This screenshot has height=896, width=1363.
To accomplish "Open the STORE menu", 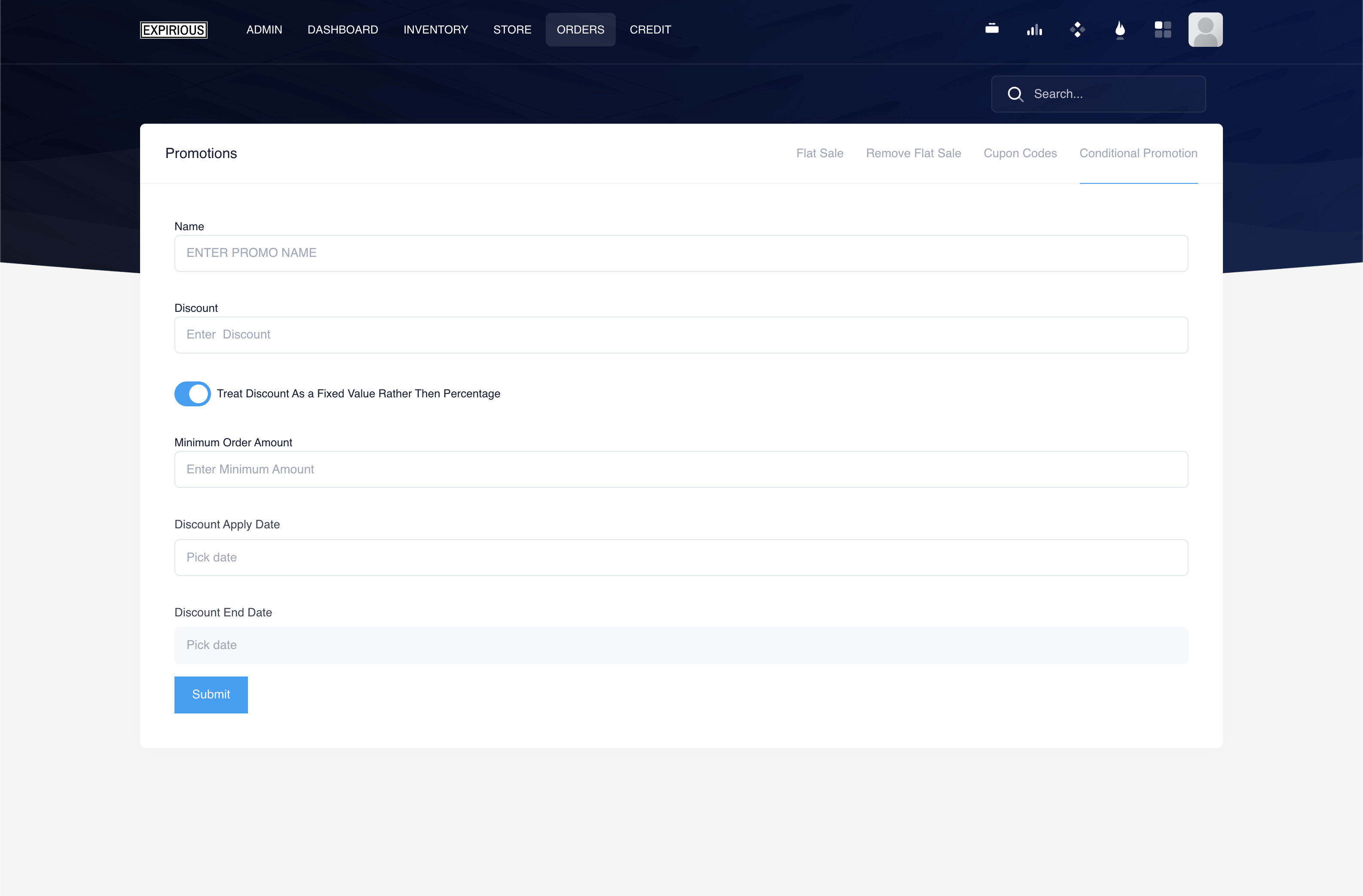I will point(512,29).
